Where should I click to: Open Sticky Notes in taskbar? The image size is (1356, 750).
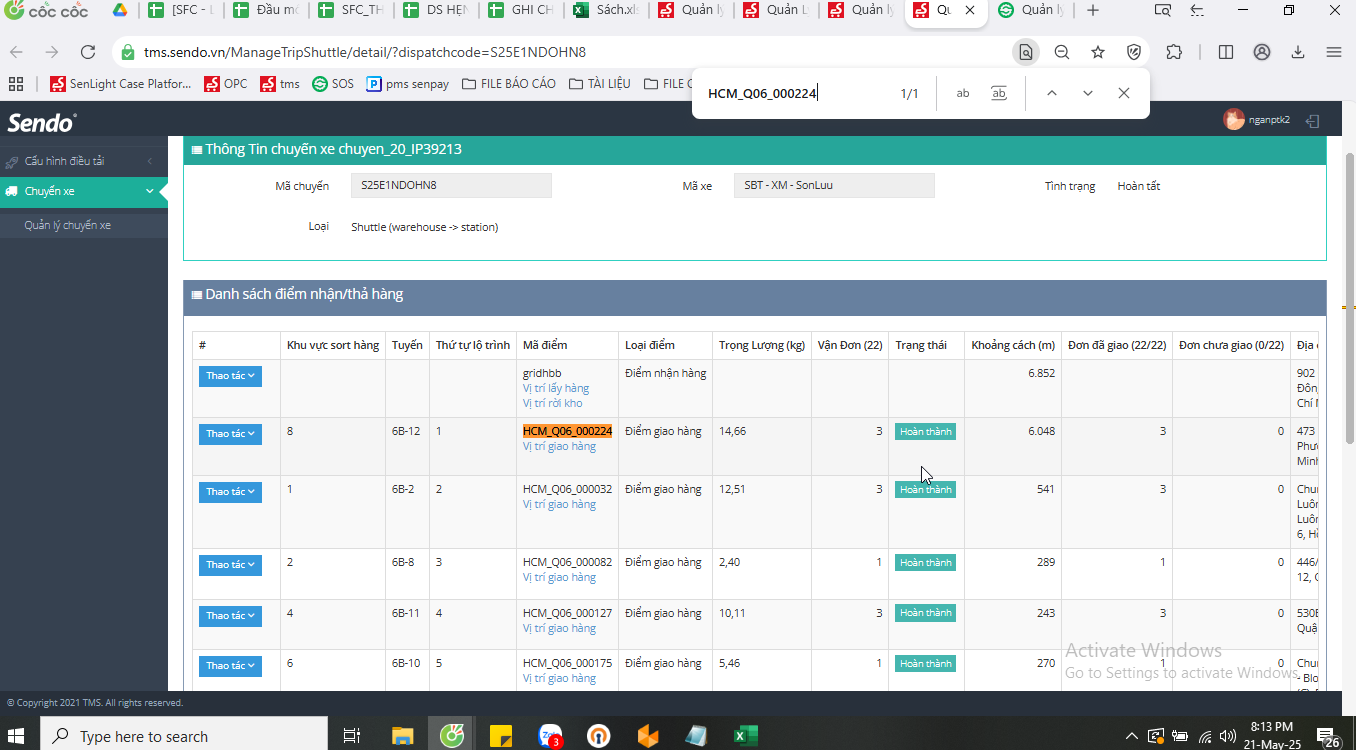pyautogui.click(x=501, y=736)
